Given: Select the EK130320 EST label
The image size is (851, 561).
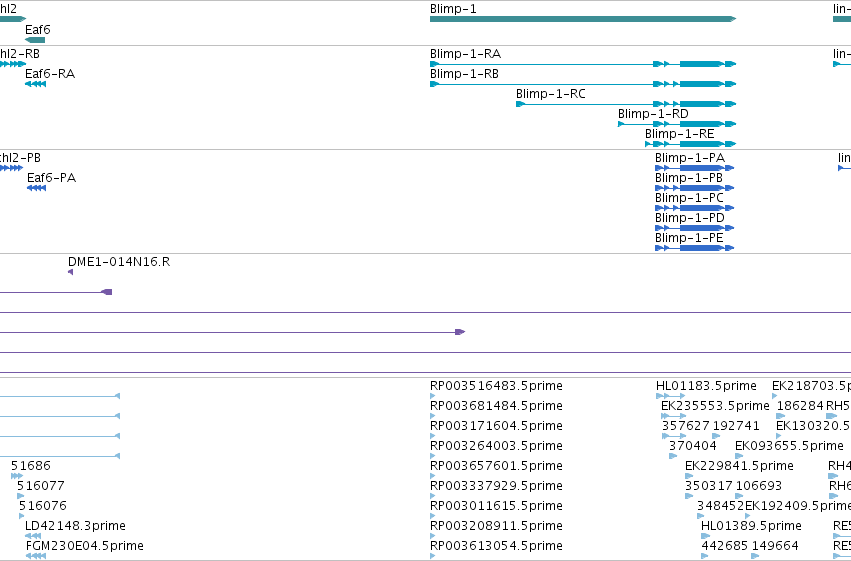Looking at the screenshot, I should [x=814, y=426].
